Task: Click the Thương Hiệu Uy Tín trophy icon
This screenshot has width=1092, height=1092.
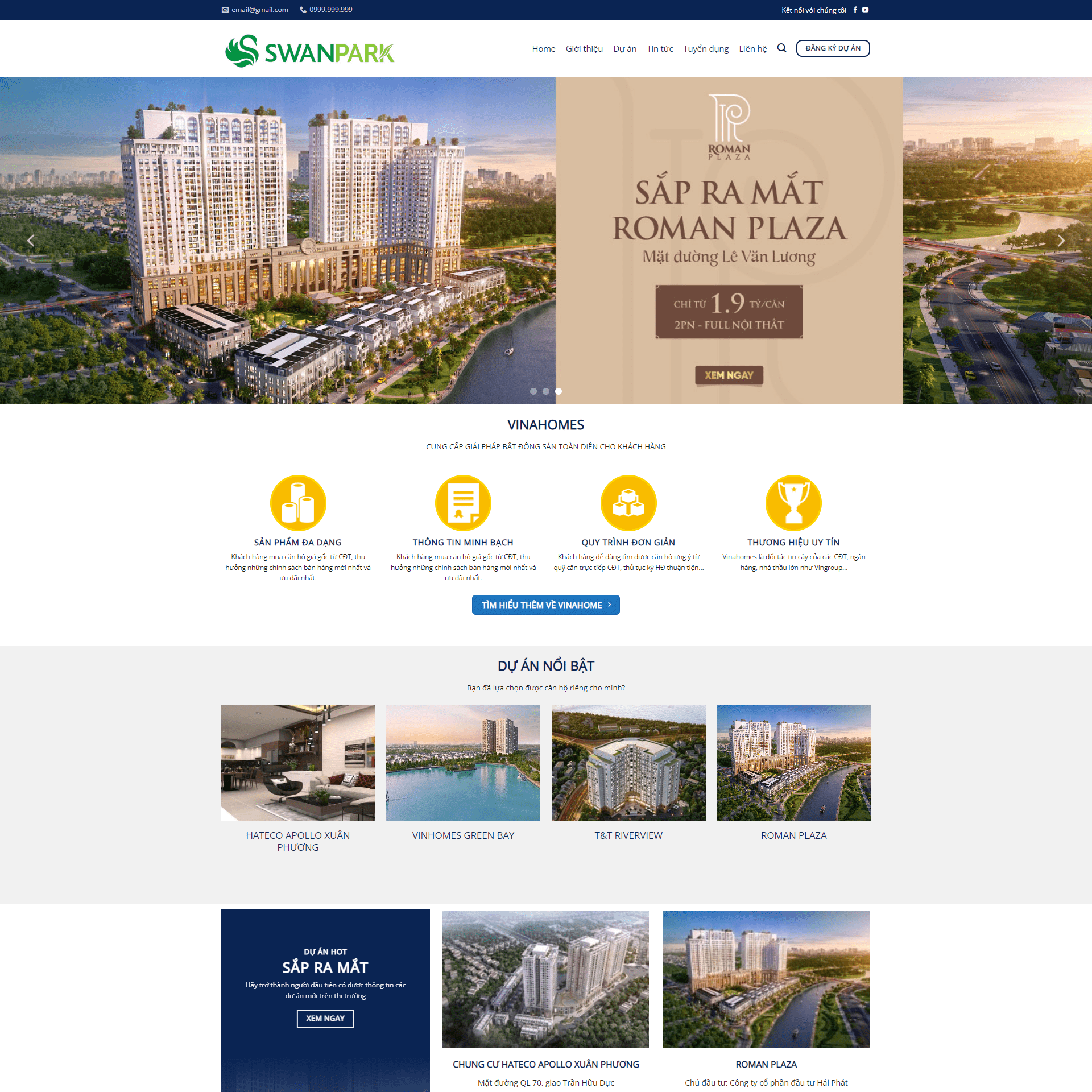Action: pyautogui.click(x=793, y=503)
